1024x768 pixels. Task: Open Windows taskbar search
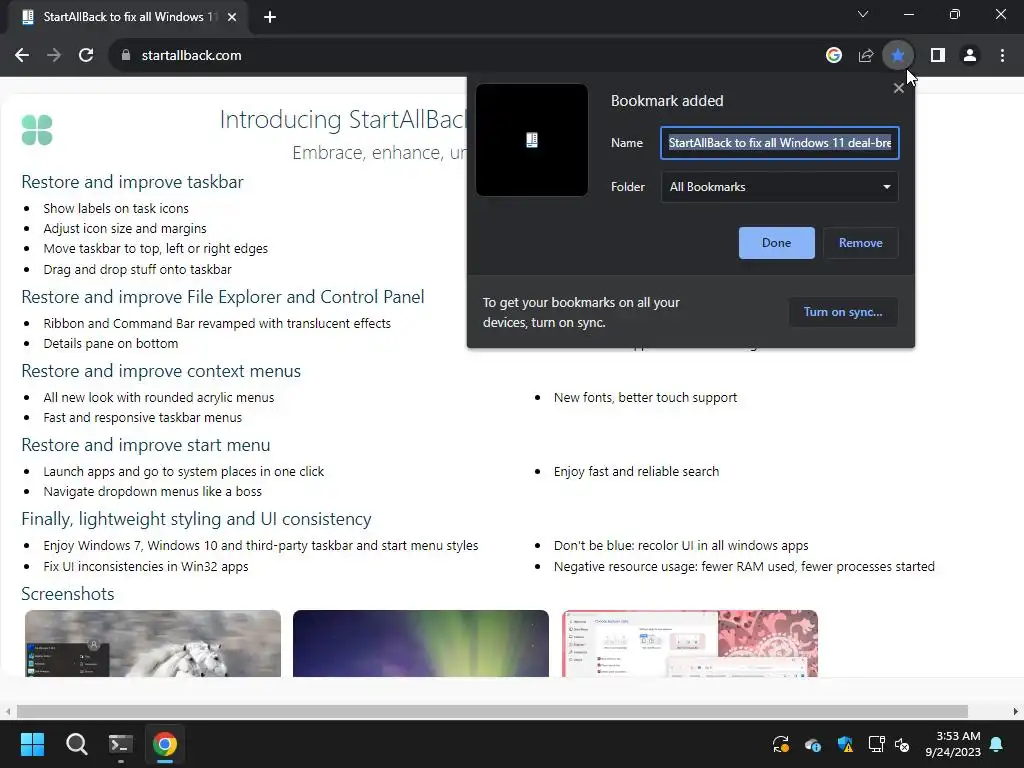click(x=76, y=744)
